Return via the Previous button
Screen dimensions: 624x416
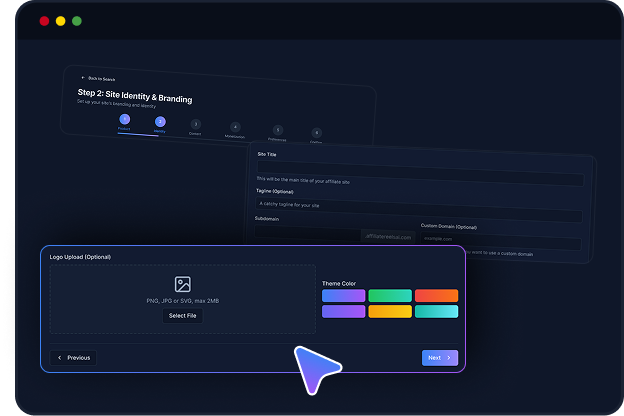tap(74, 357)
